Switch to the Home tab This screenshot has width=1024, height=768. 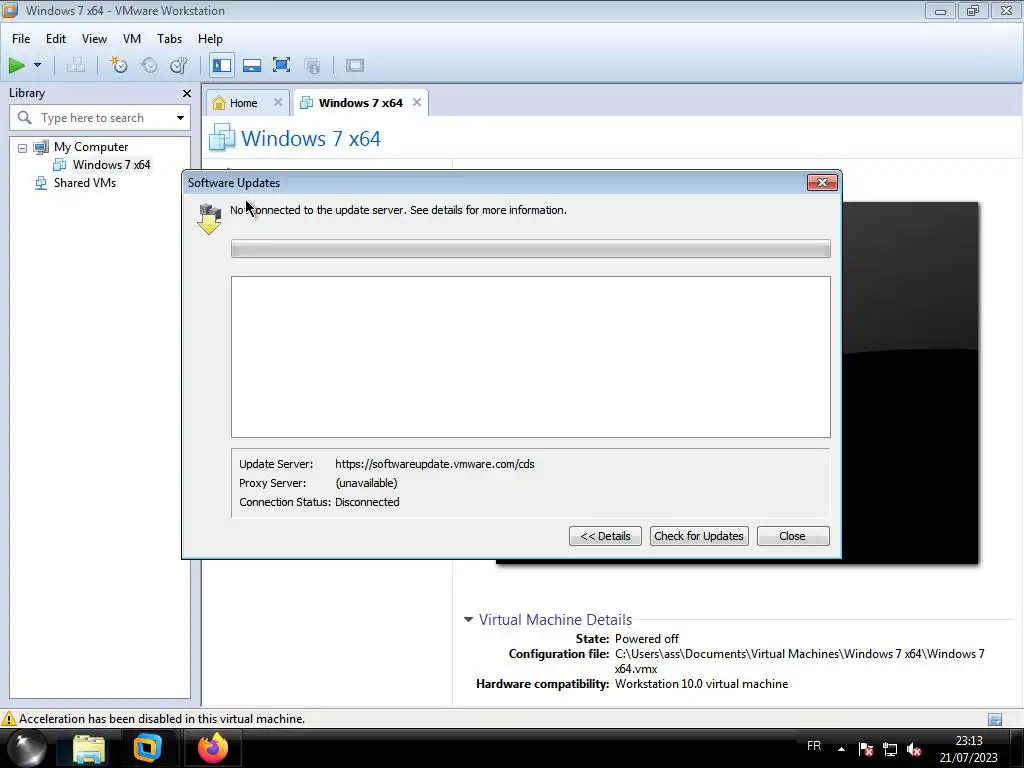pyautogui.click(x=244, y=103)
